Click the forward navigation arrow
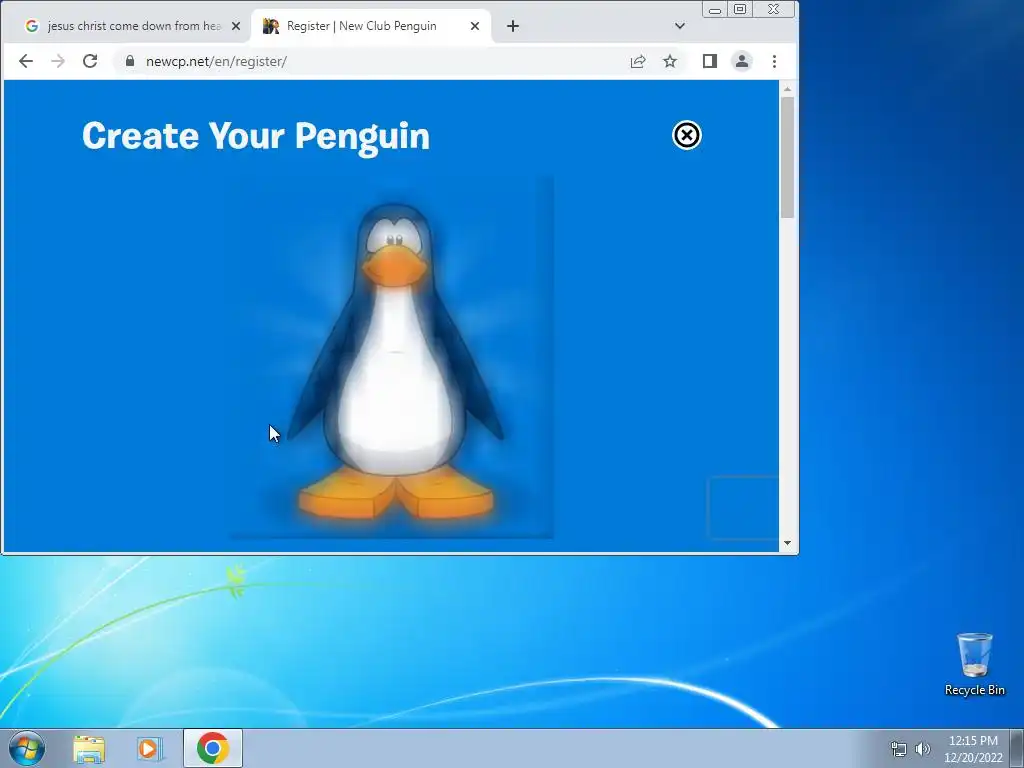Viewport: 1024px width, 768px height. (x=58, y=61)
